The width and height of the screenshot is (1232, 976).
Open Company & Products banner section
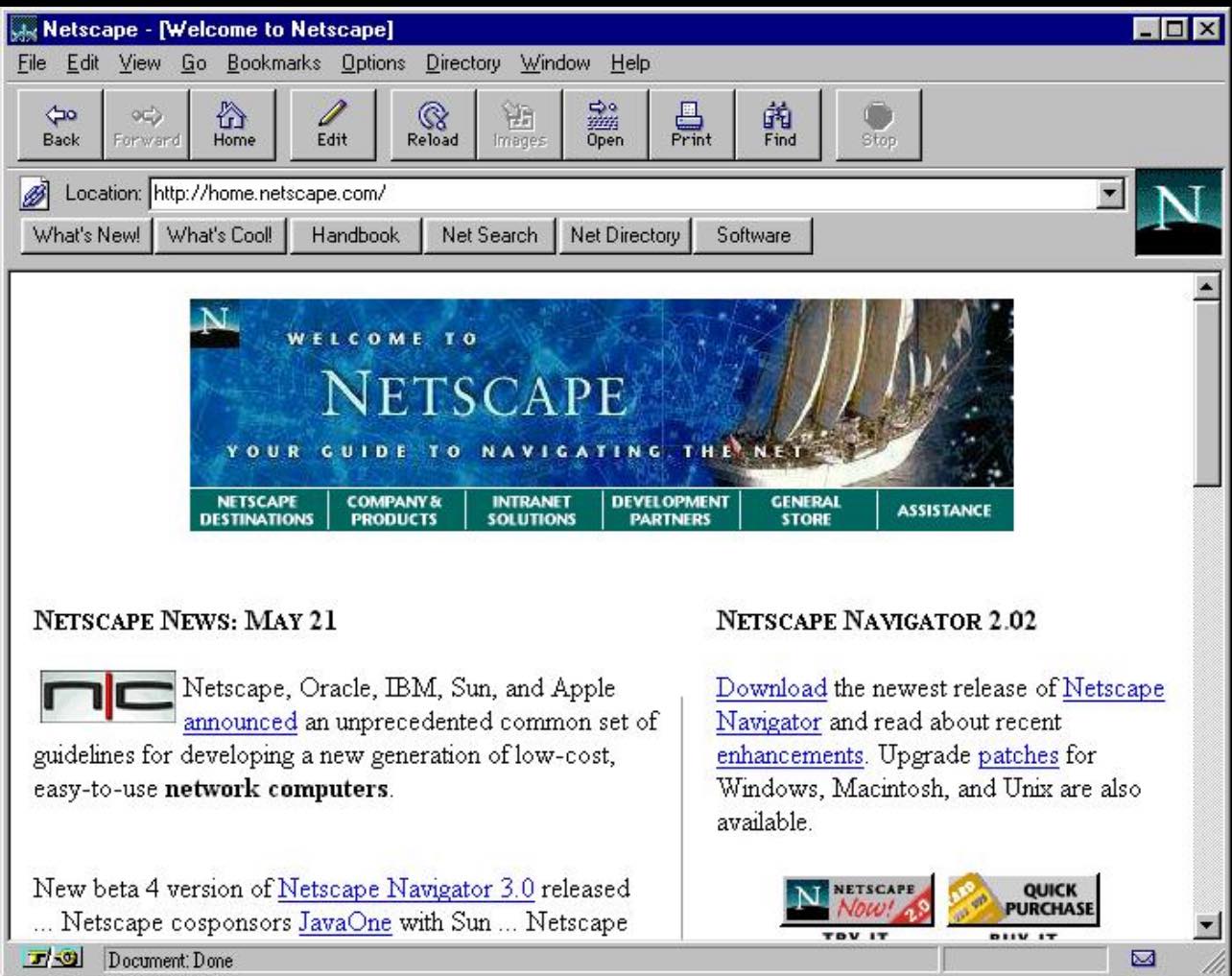(394, 511)
